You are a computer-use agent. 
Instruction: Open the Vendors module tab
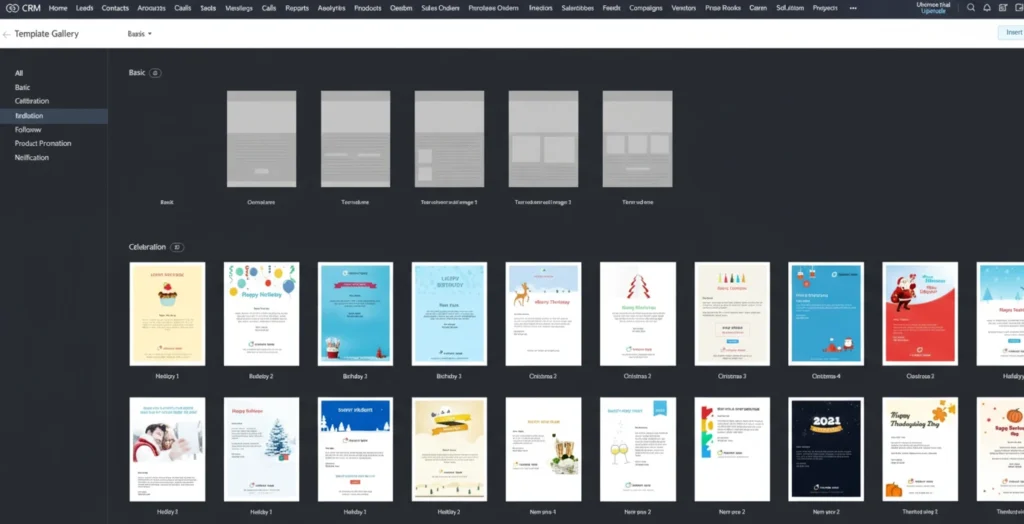684,8
